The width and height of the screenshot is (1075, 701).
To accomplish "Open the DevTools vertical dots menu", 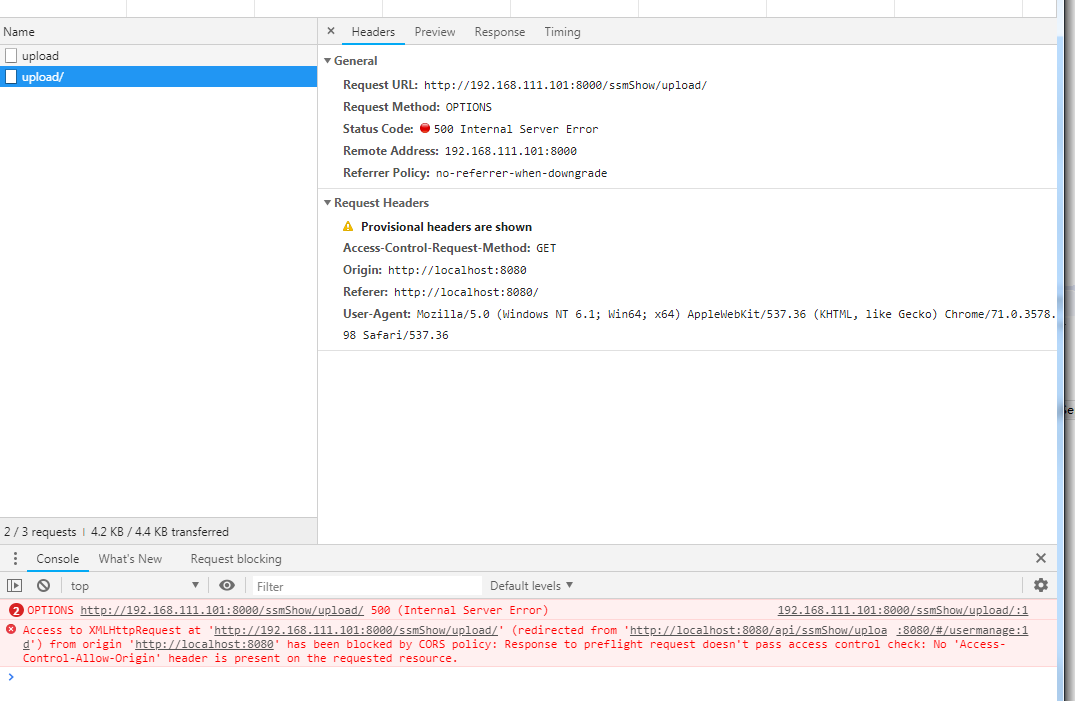I will 14,558.
